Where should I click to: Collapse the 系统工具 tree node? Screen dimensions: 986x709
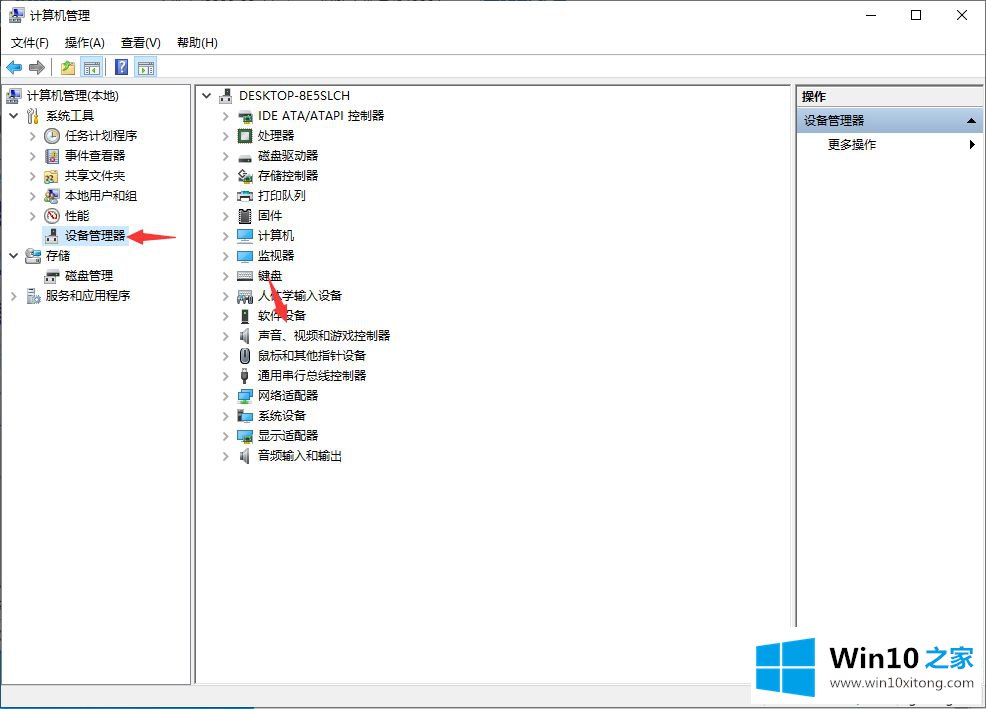pyautogui.click(x=14, y=116)
